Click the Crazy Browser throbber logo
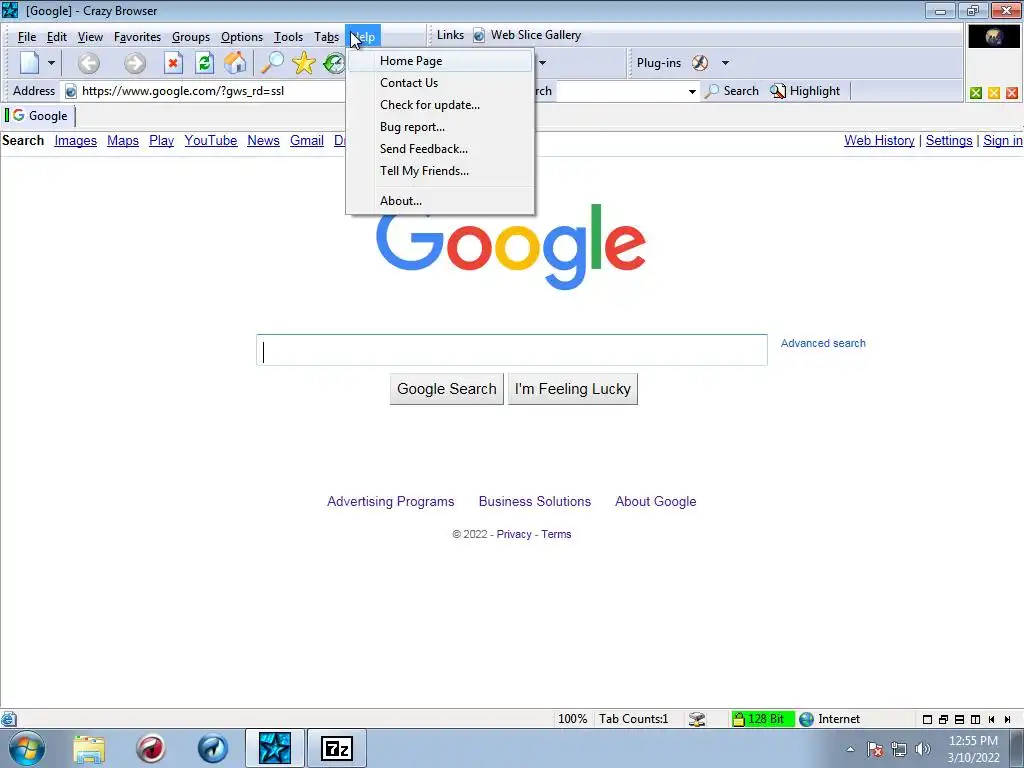The width and height of the screenshot is (1024, 768). point(993,37)
